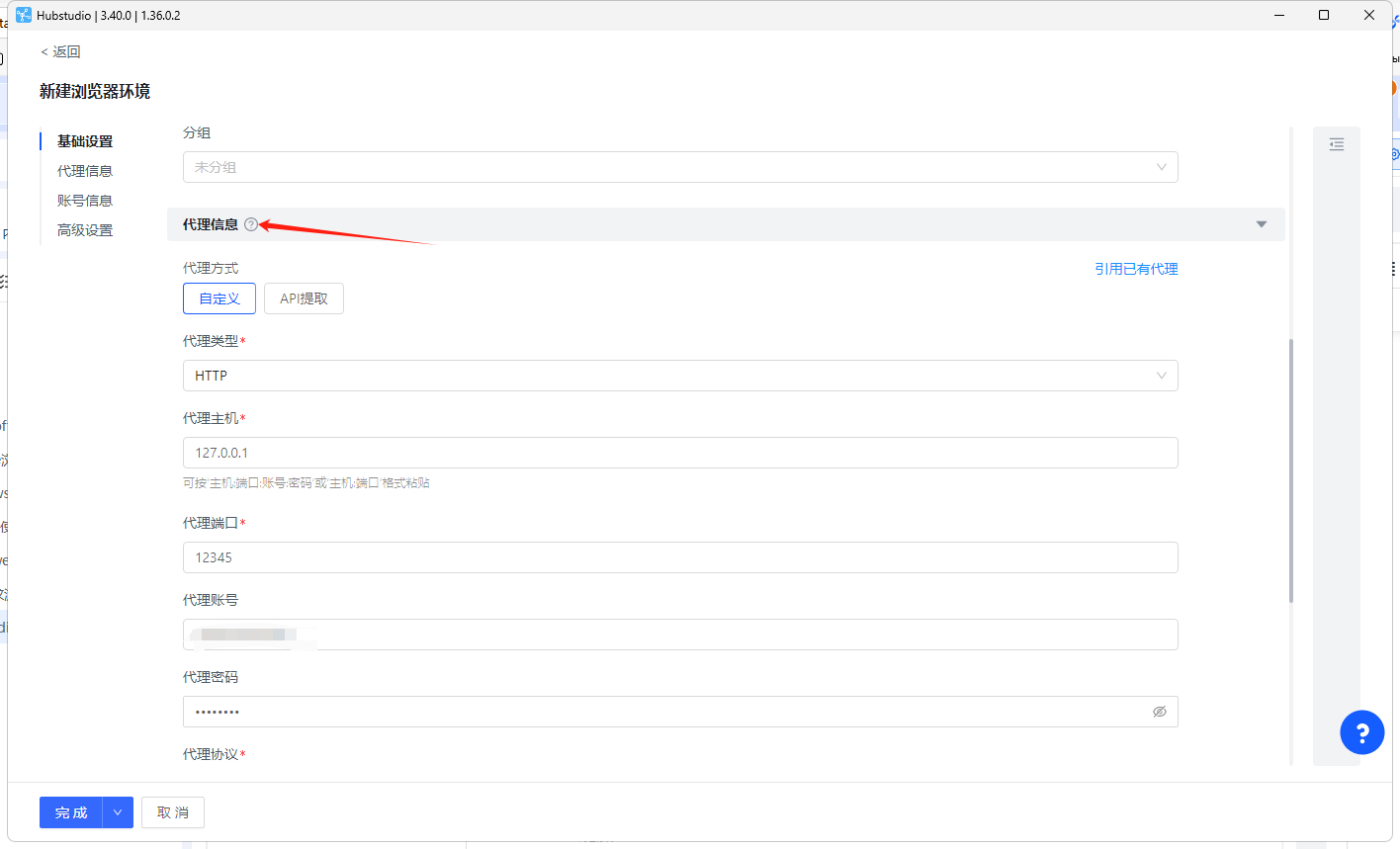The width and height of the screenshot is (1400, 849).
Task: Click the proxy info help question icon
Action: coord(251,224)
